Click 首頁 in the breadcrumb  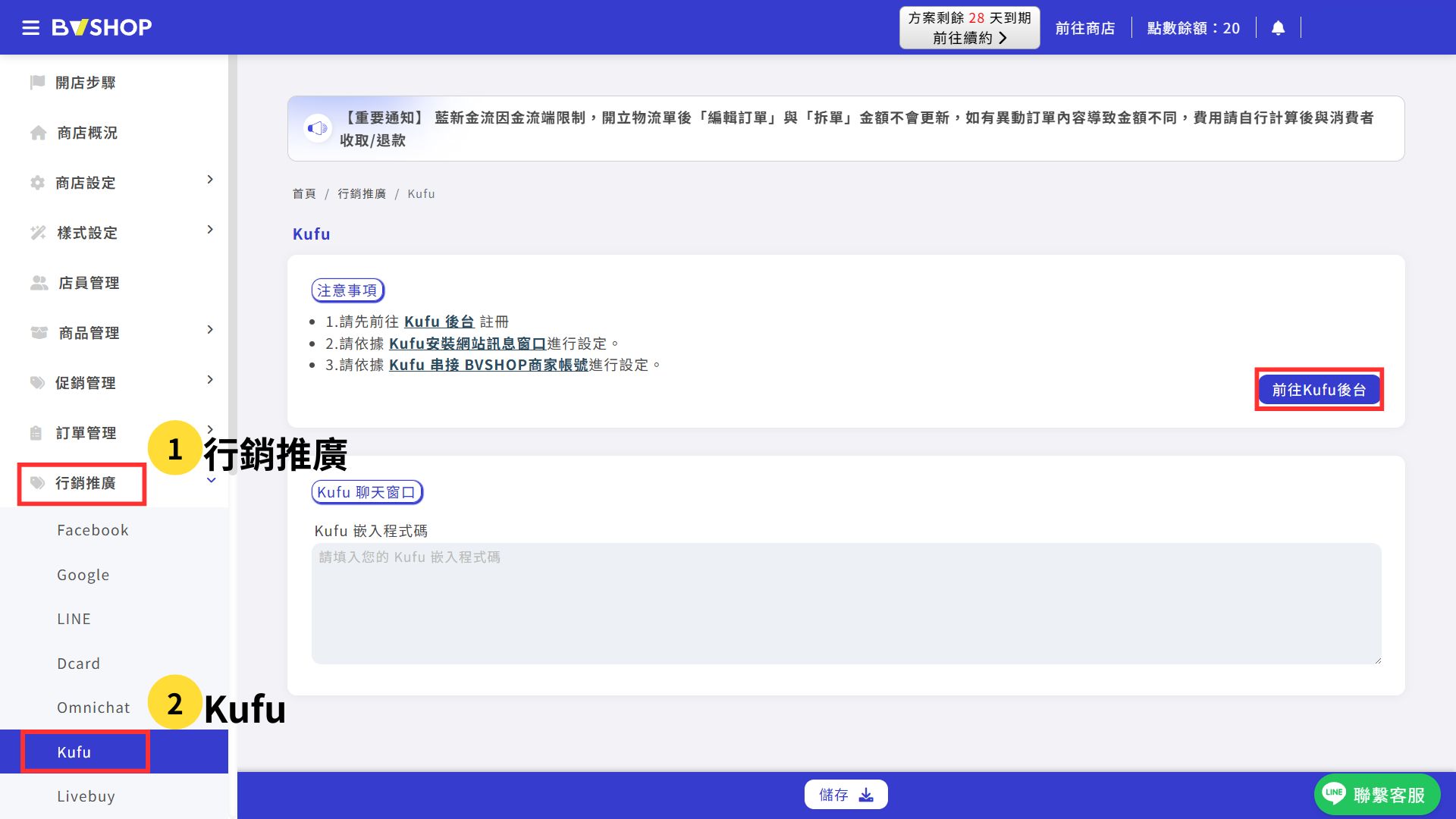[x=304, y=194]
